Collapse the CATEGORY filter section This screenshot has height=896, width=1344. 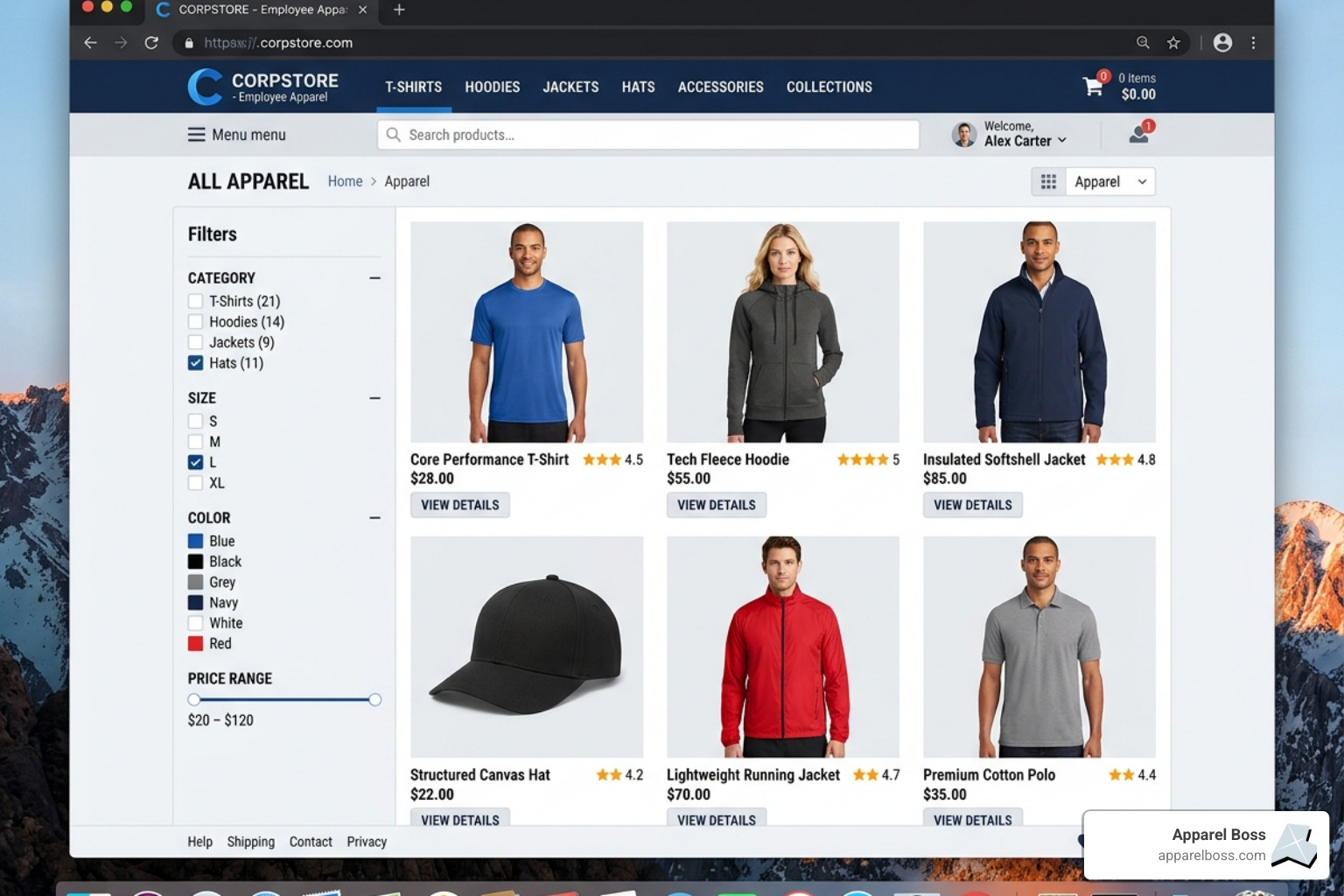point(374,278)
